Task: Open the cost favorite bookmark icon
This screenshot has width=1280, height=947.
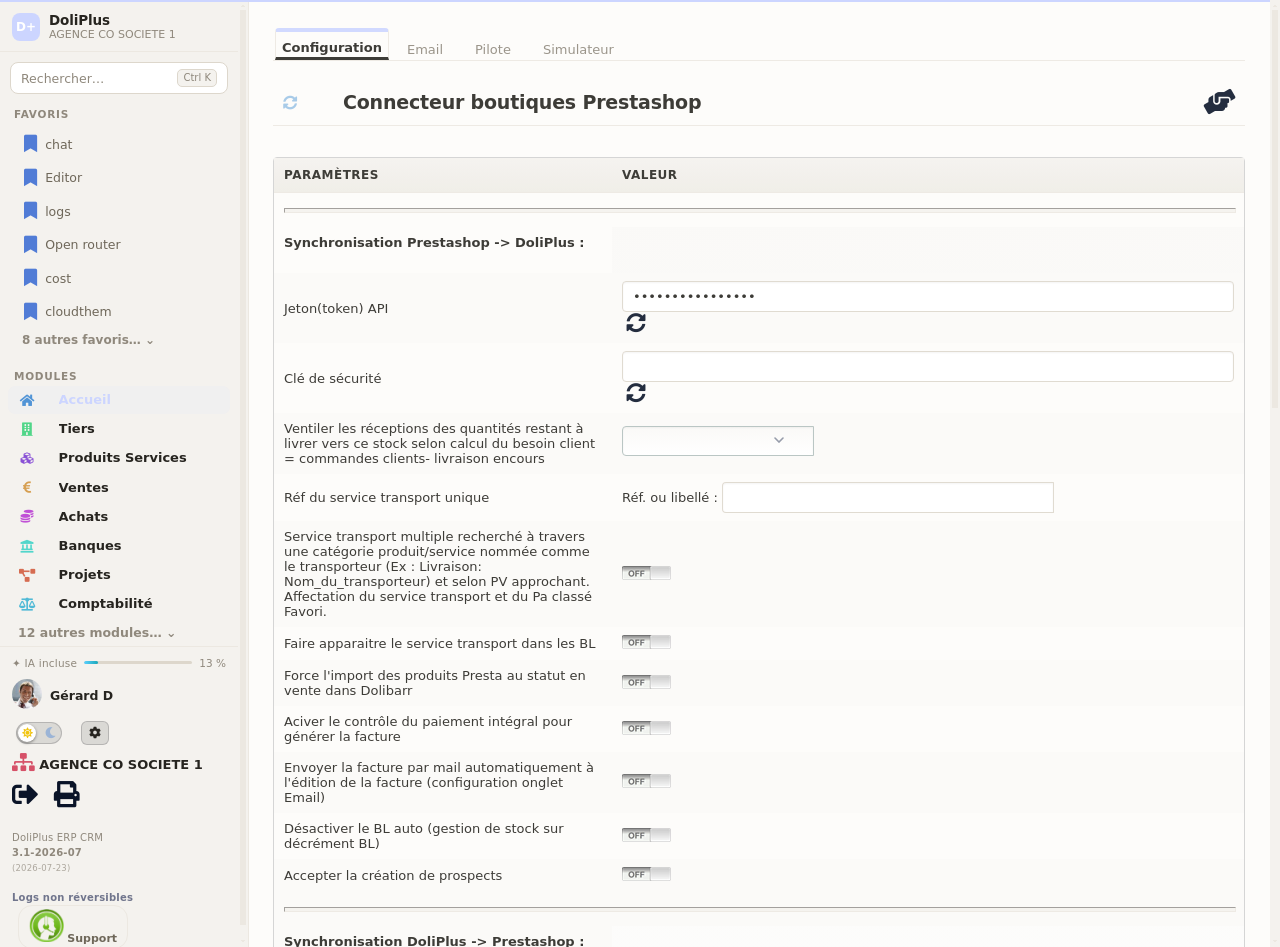Action: 30,278
